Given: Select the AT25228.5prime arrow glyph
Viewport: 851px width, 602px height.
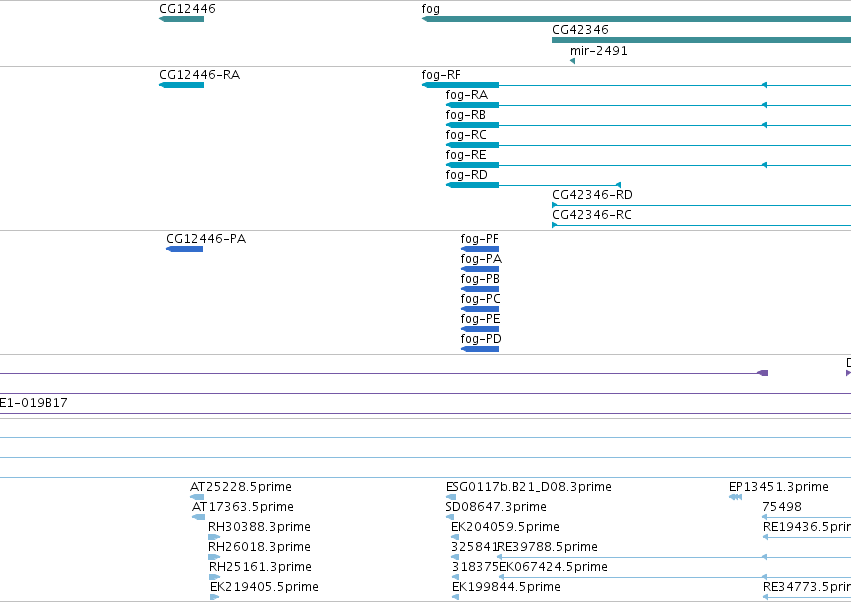Looking at the screenshot, I should pyautogui.click(x=197, y=497).
